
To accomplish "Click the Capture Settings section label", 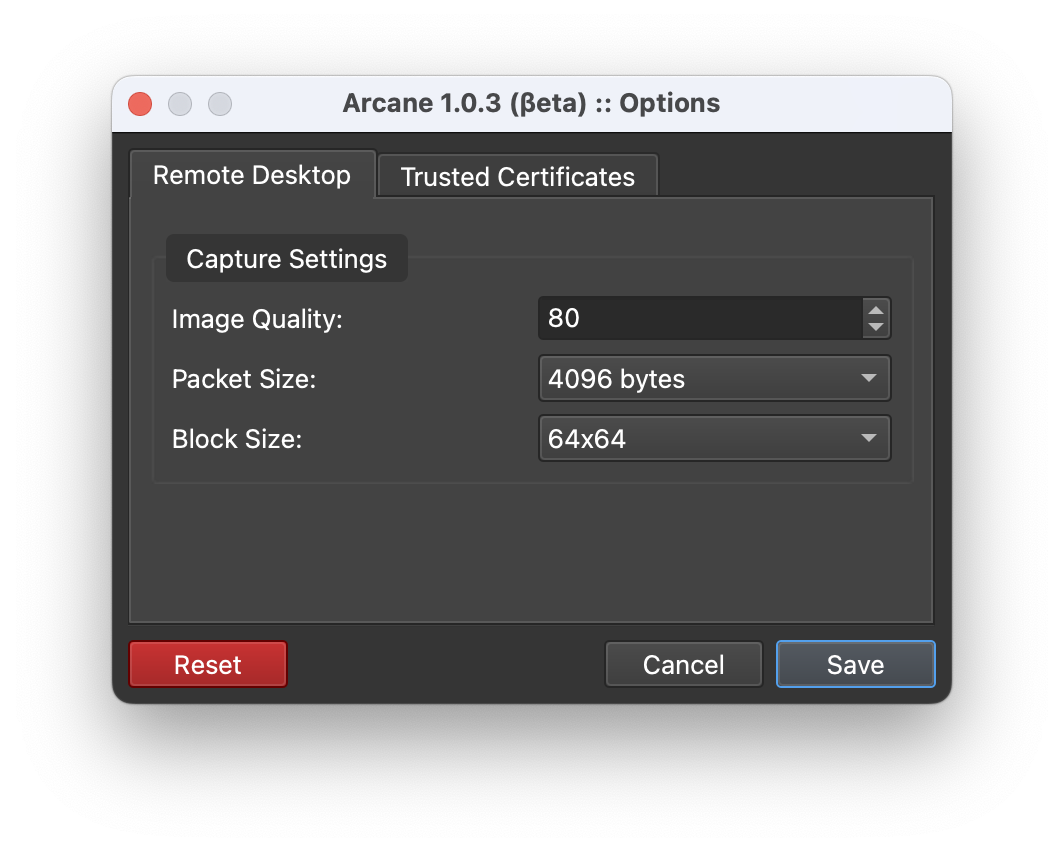I will 286,258.
